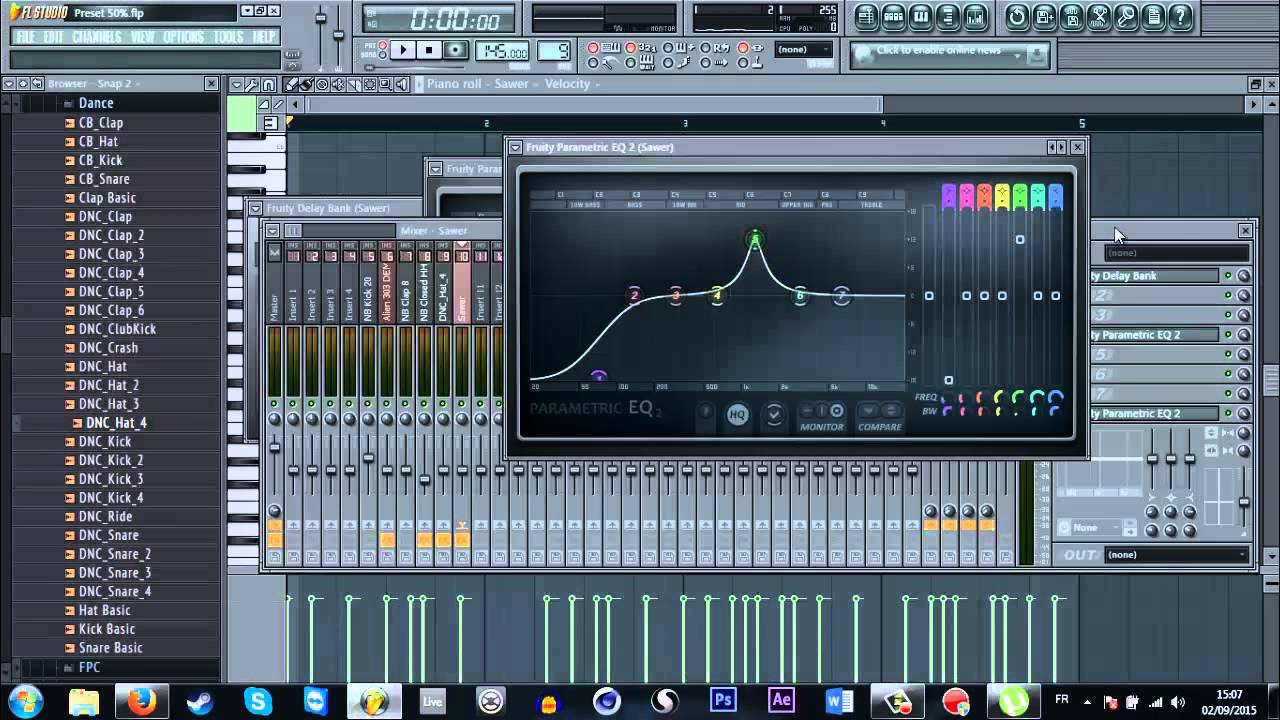Screen dimensions: 1280x720
Task: Open the TOOLS menu
Action: pyautogui.click(x=228, y=37)
